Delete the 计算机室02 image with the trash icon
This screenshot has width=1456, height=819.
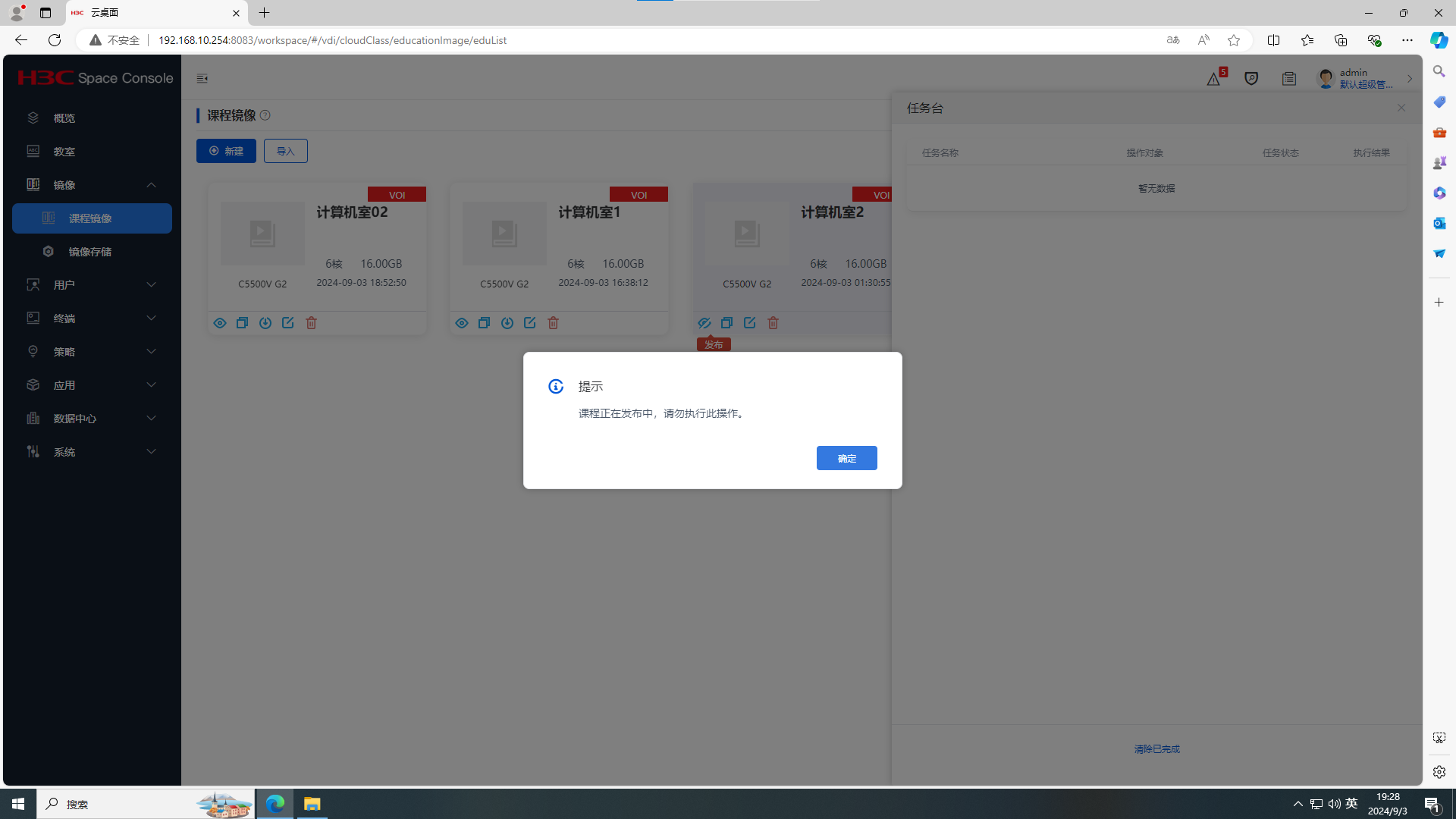(x=311, y=323)
